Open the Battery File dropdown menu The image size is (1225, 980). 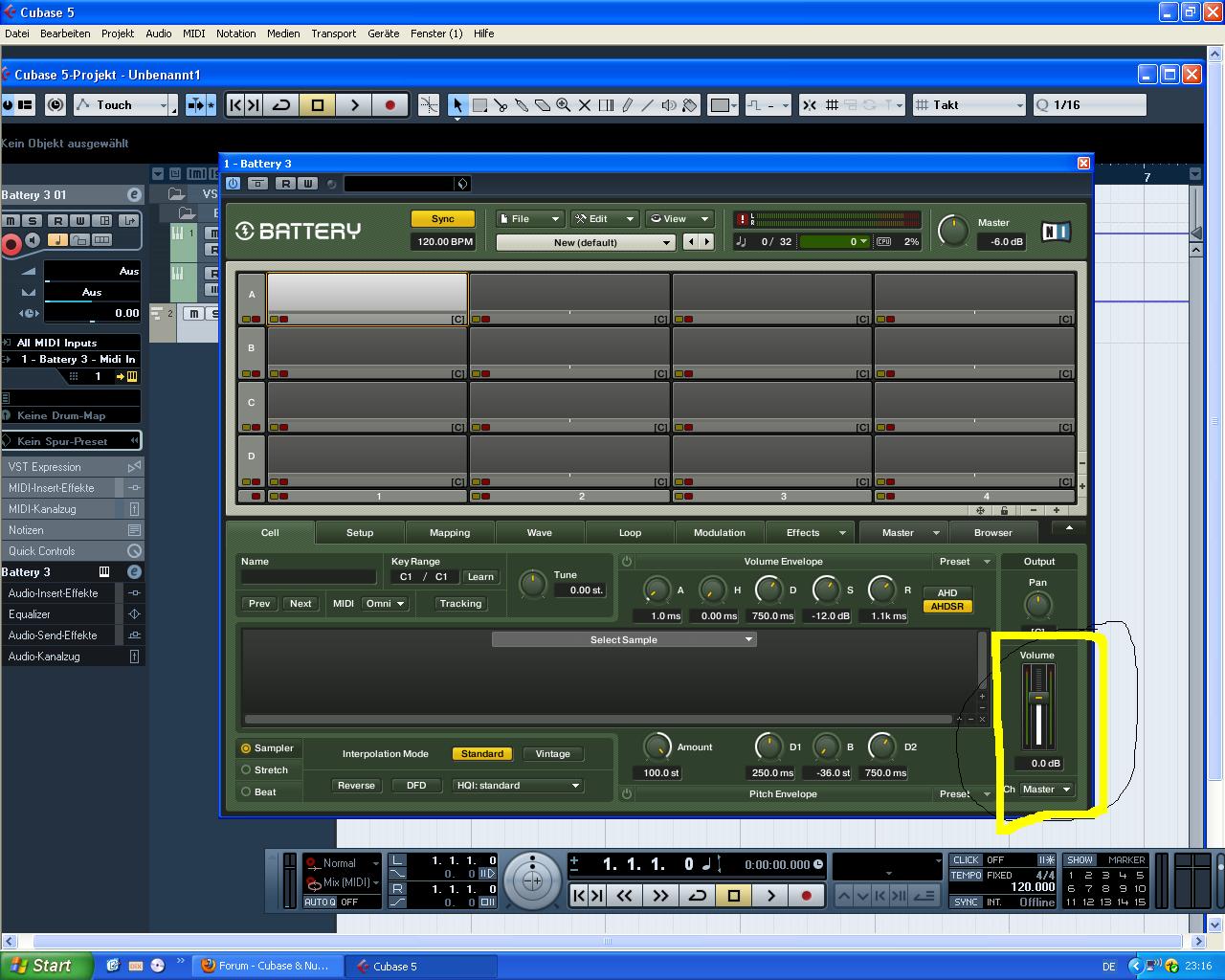tap(529, 219)
